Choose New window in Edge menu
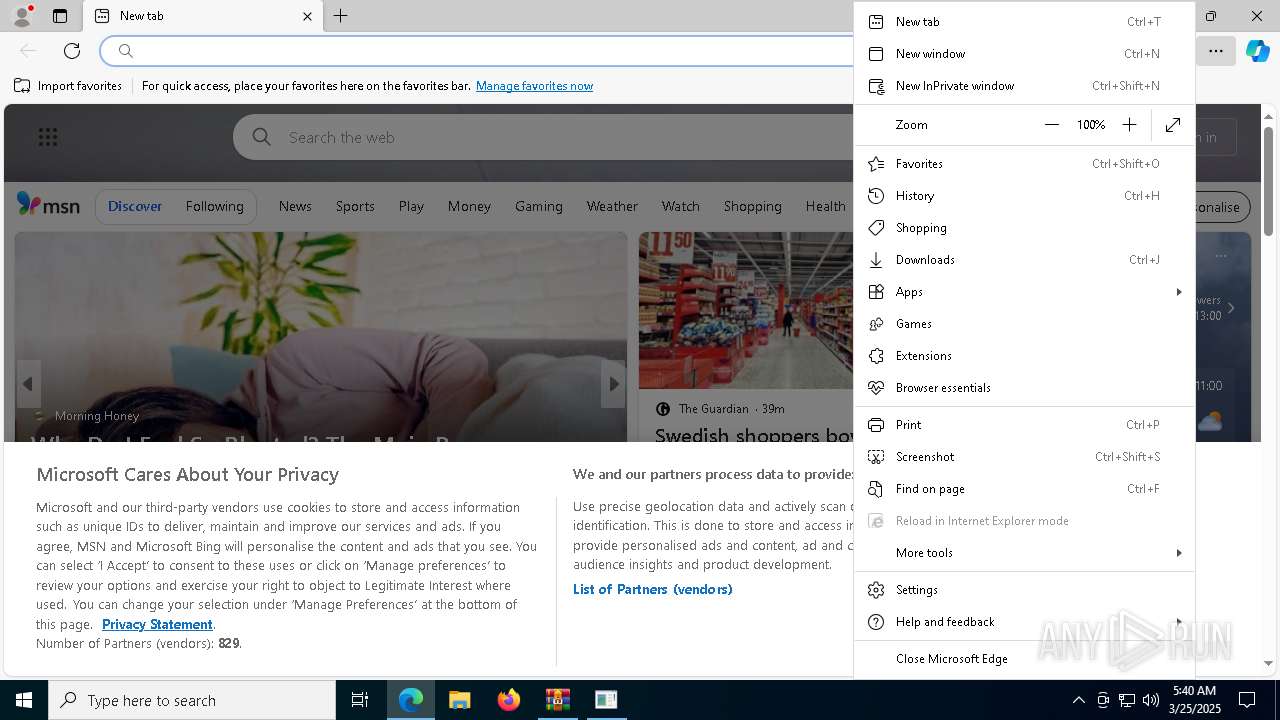This screenshot has height=720, width=1280. pos(1024,54)
